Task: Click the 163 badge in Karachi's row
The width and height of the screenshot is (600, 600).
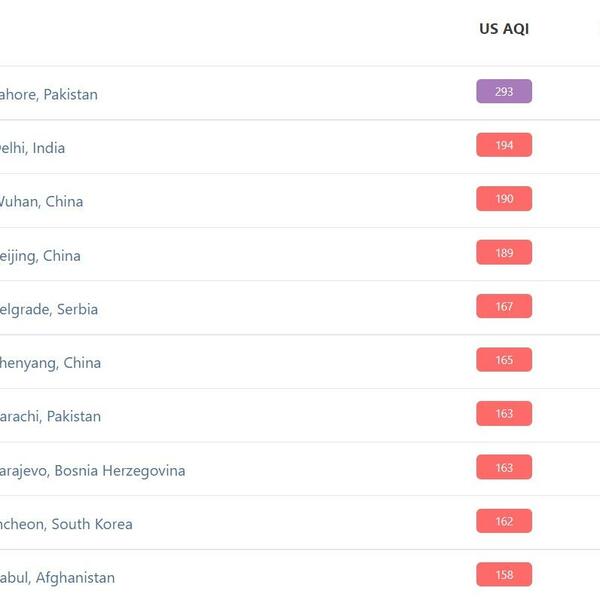Action: click(504, 414)
